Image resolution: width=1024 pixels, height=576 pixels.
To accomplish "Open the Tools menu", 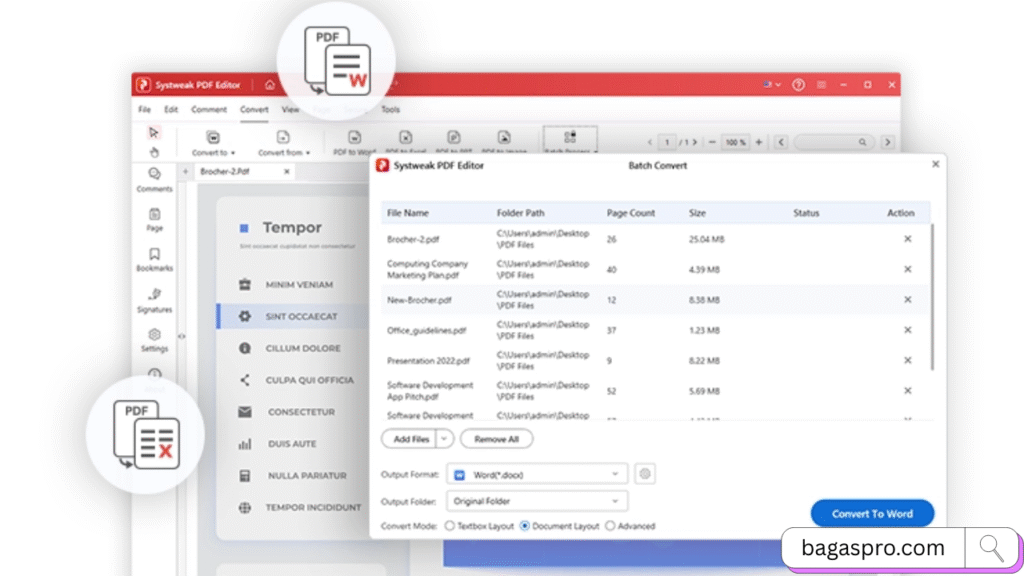I will tap(390, 110).
